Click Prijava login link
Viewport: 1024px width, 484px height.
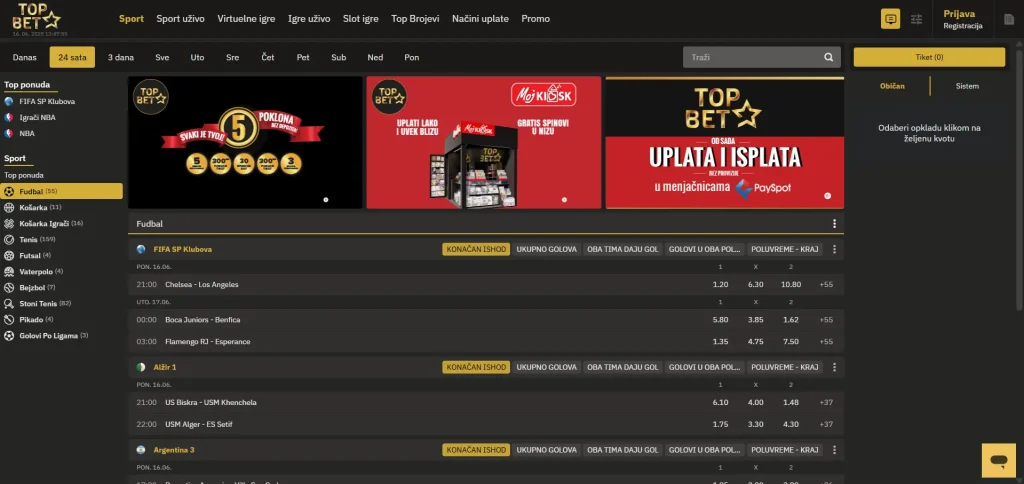(x=959, y=14)
